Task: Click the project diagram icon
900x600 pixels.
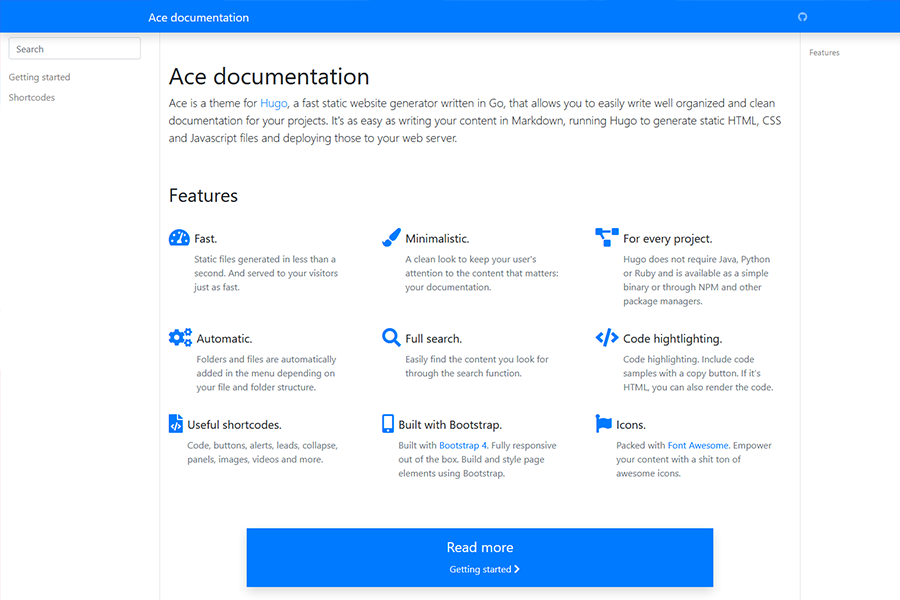Action: pos(607,238)
